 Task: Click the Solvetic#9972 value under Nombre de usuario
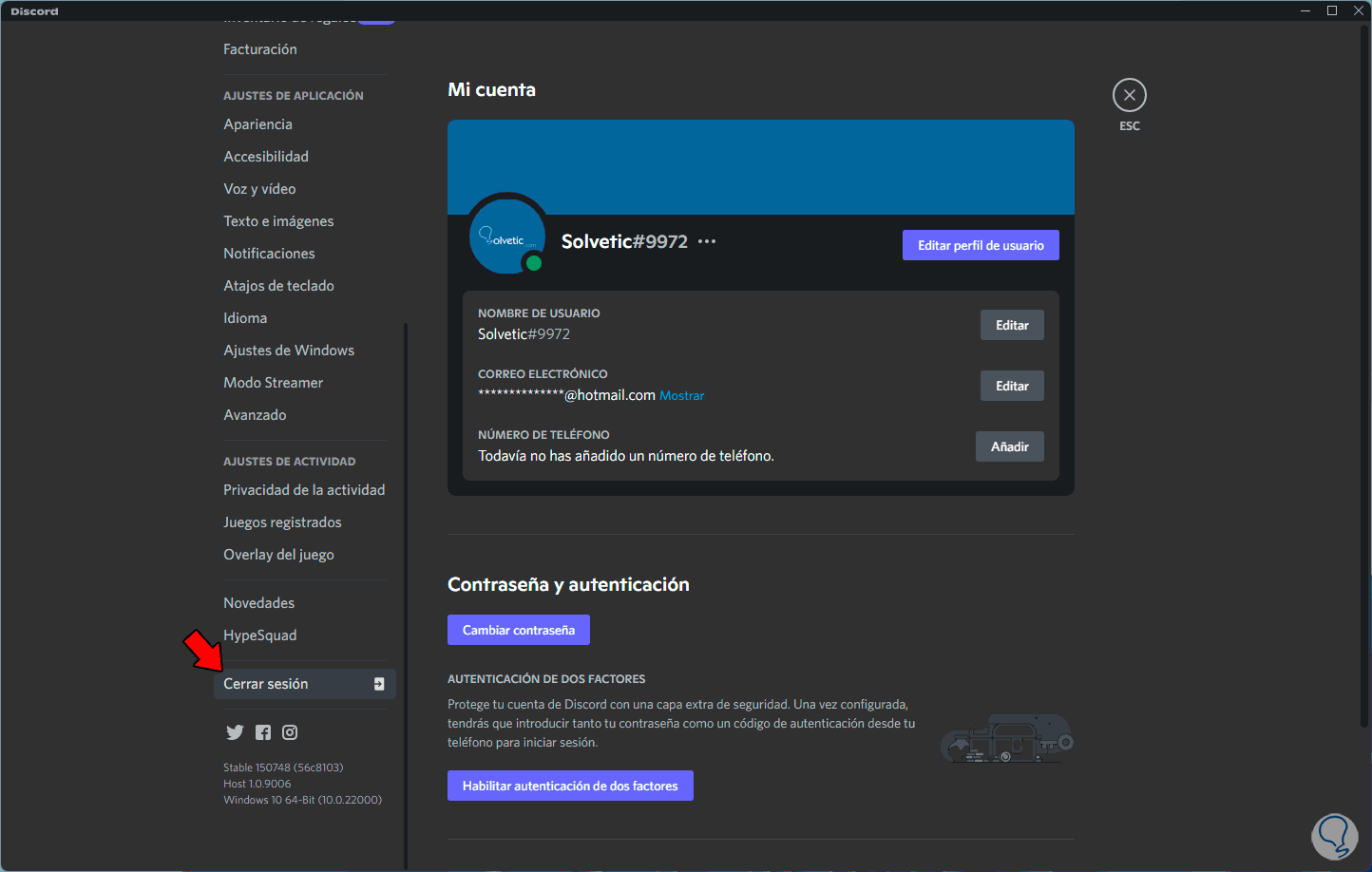click(x=524, y=334)
